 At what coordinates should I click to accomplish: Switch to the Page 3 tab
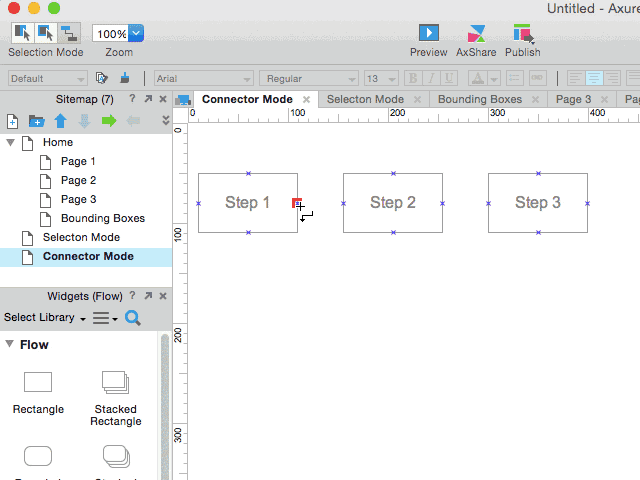[573, 99]
